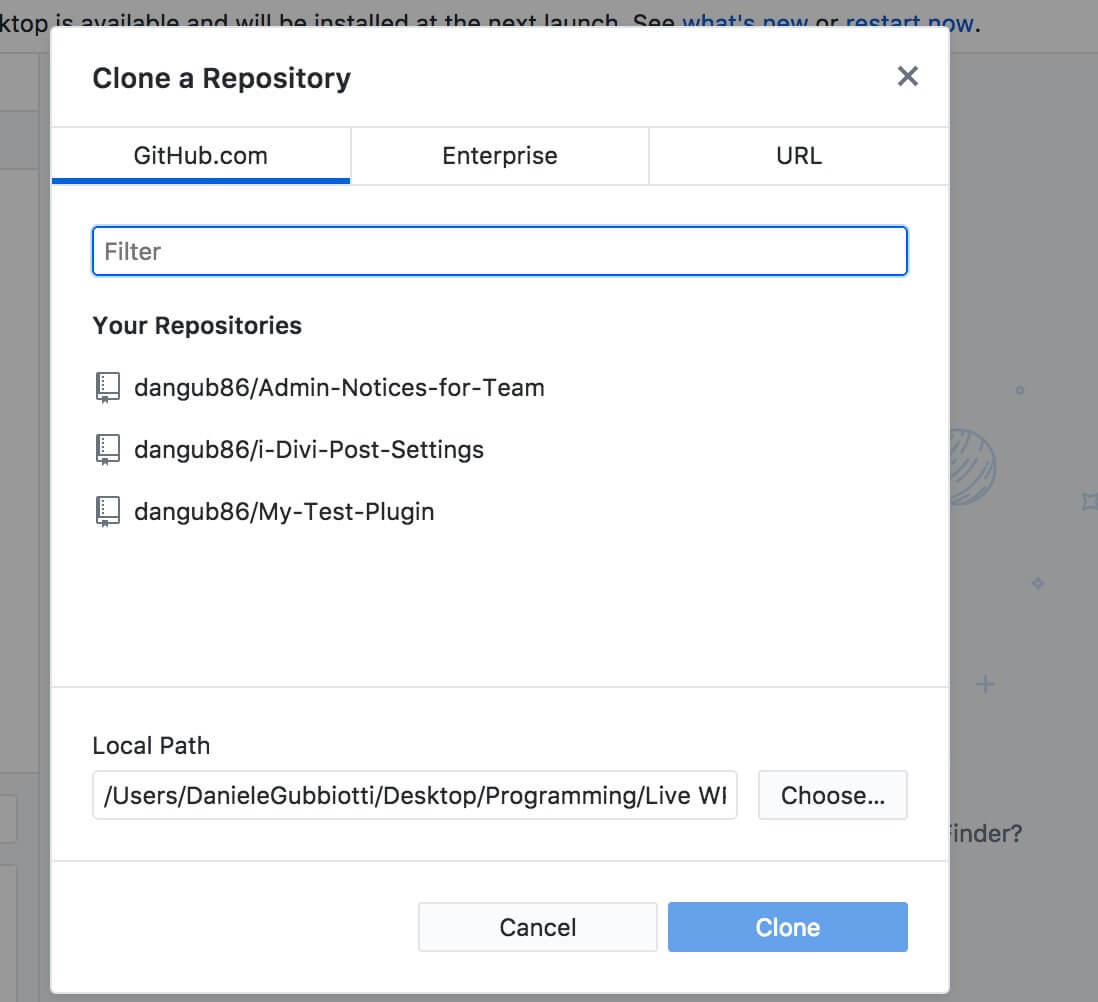Click the restart now link
The image size is (1098, 1002).
[x=910, y=22]
